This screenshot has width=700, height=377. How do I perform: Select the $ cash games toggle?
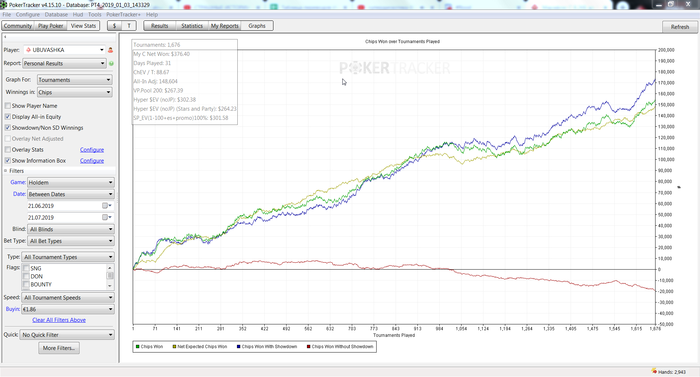click(115, 26)
